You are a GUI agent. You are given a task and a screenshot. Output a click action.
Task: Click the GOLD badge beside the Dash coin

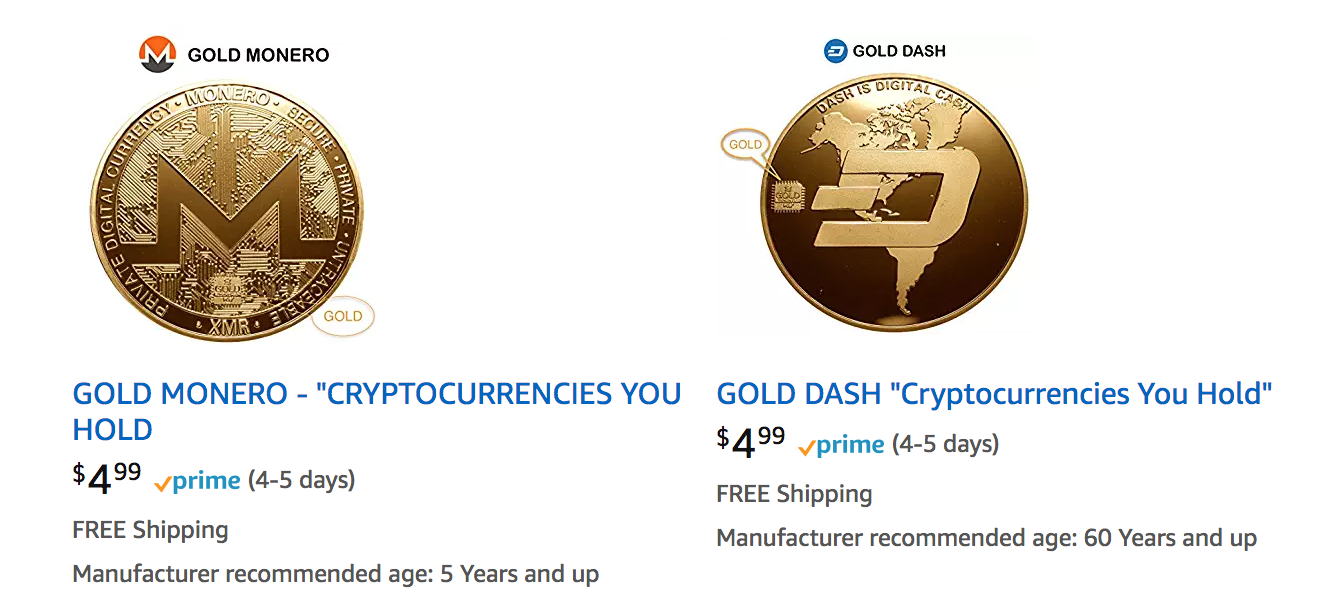(745, 145)
